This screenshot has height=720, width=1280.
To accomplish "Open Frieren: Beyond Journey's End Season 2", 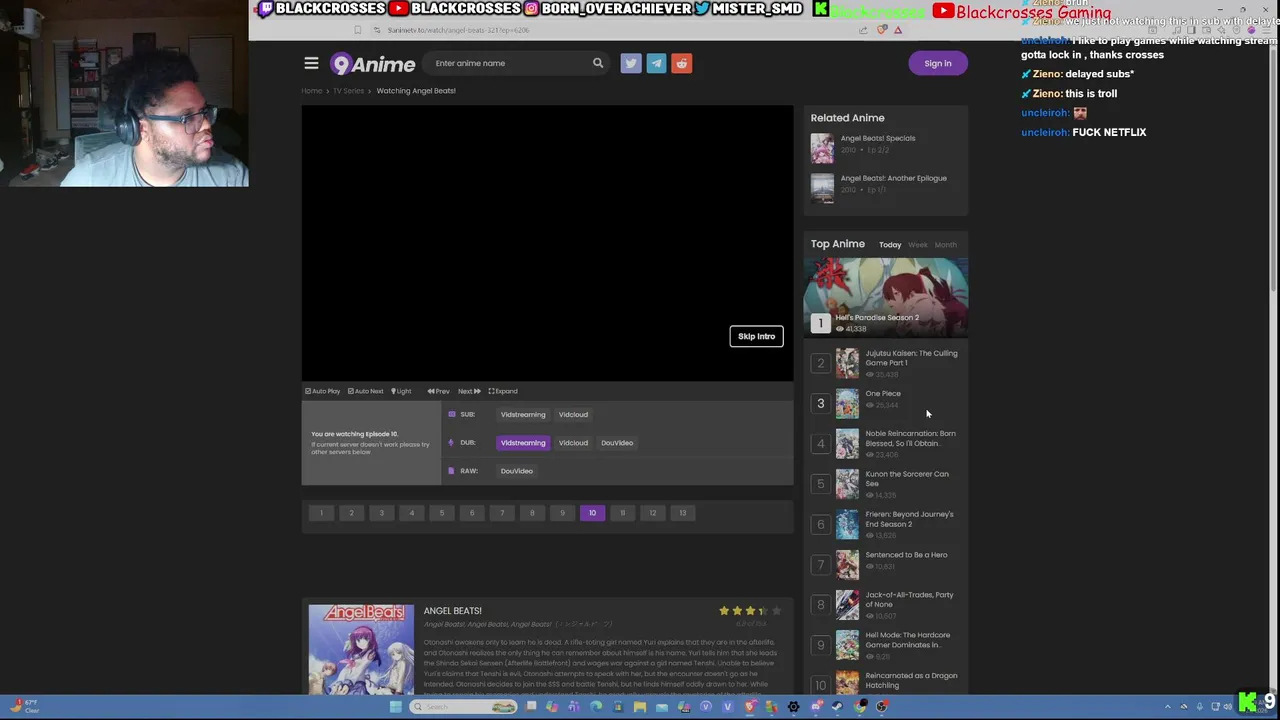I will 909,519.
